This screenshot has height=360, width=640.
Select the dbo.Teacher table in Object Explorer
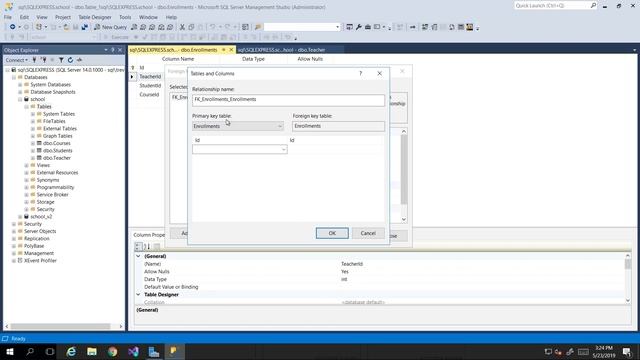[57, 158]
